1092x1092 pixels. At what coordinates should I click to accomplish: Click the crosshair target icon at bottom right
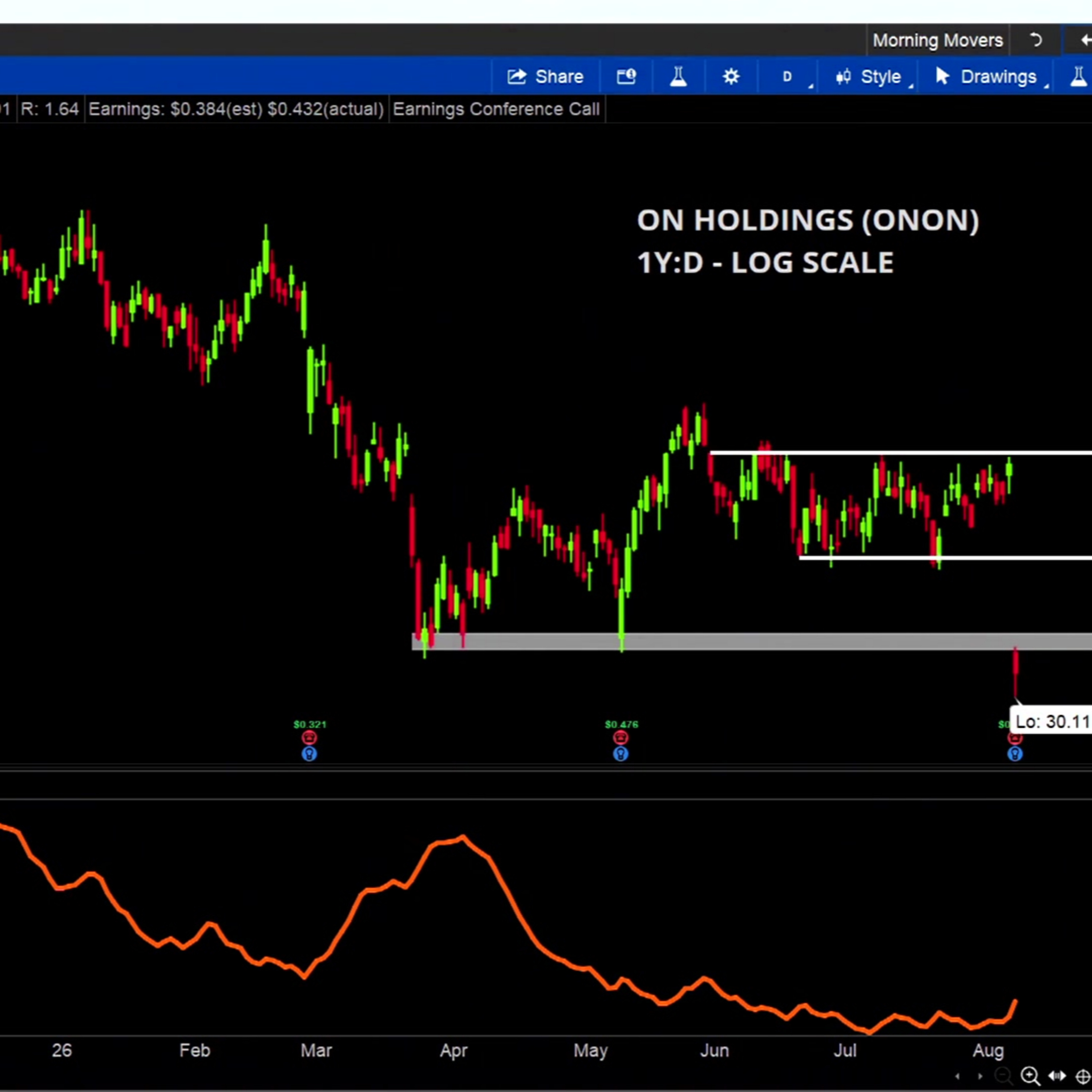point(1083,1076)
